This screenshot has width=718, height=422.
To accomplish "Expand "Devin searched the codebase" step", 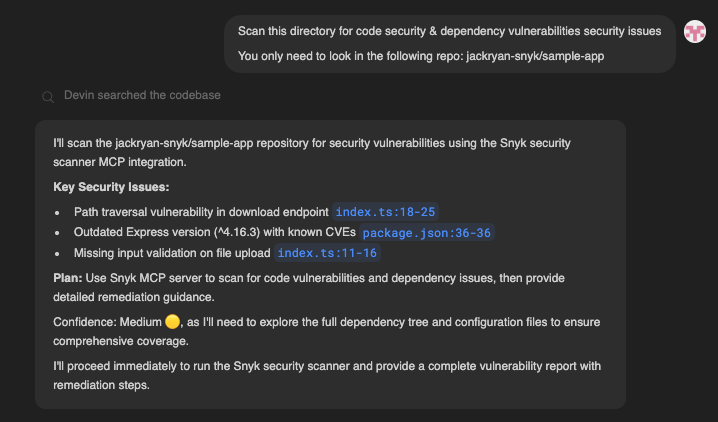I will click(x=142, y=95).
